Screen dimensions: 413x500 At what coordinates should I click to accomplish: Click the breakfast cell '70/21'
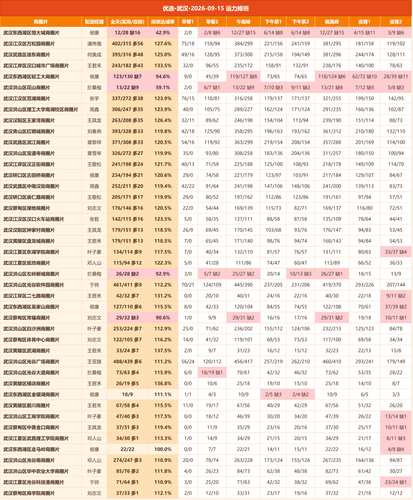coord(188,285)
